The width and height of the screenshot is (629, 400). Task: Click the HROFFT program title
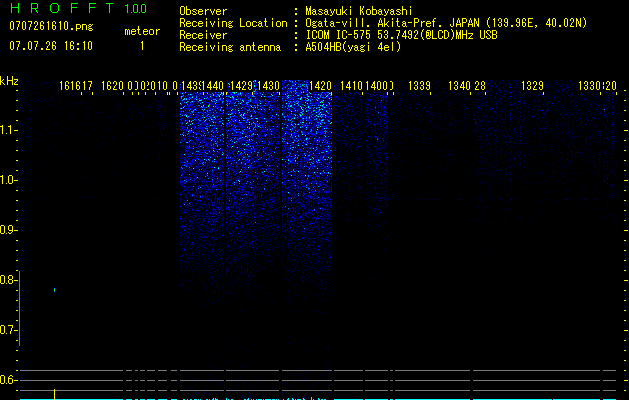[62, 8]
